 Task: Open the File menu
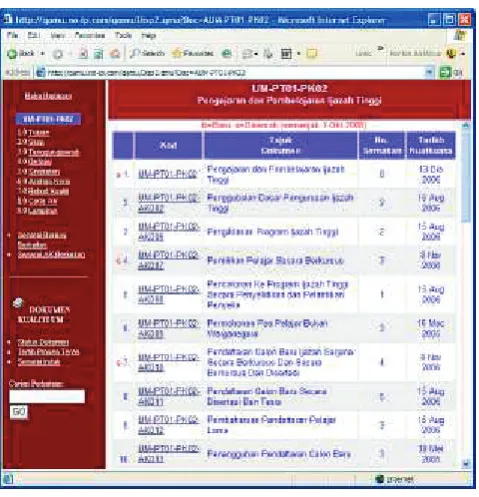(13, 35)
